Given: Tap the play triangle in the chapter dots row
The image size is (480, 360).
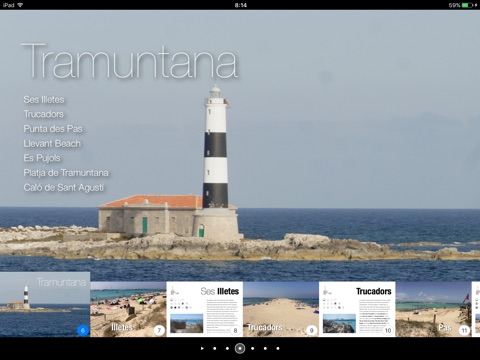Looking at the screenshot, I should pyautogui.click(x=202, y=348).
